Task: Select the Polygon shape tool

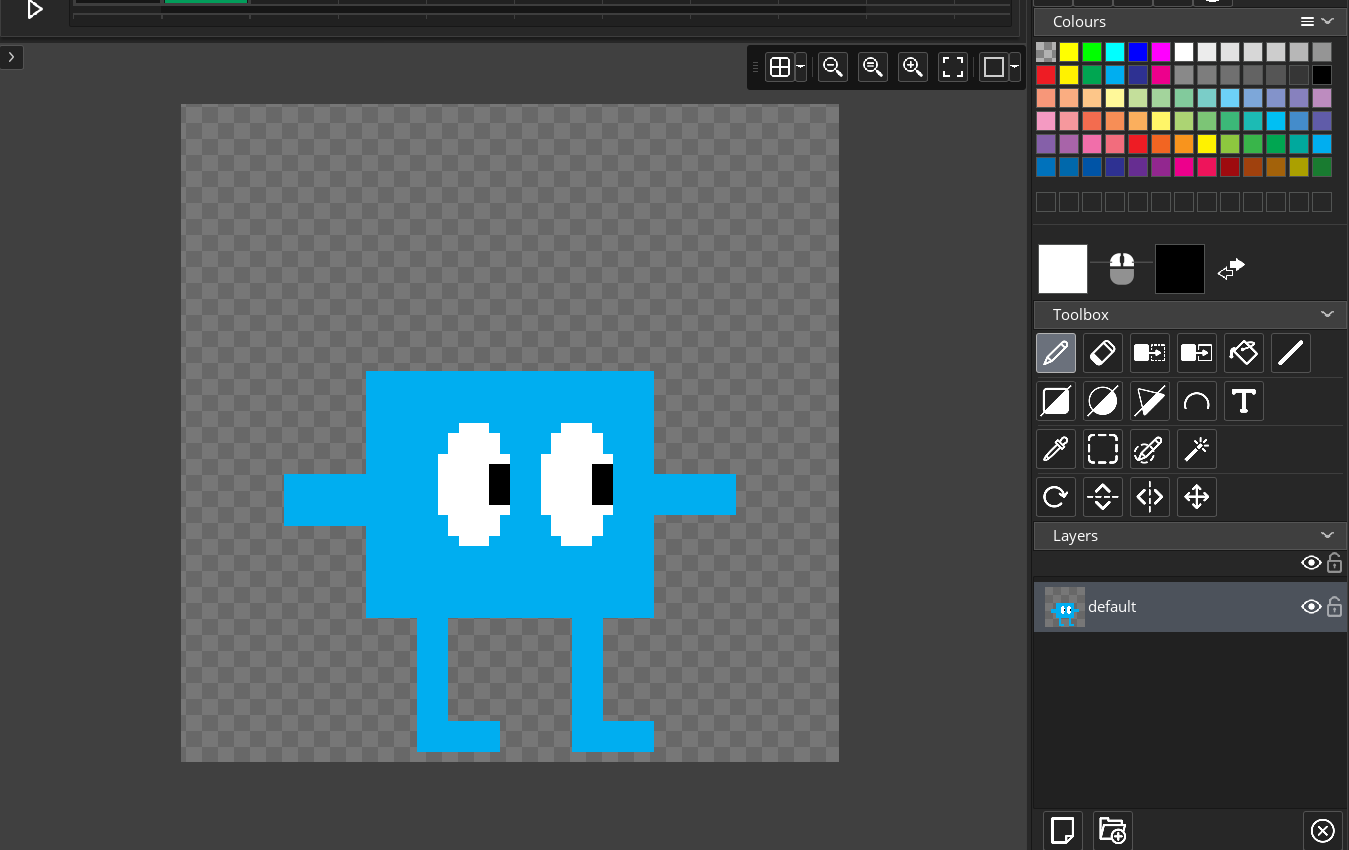Action: coord(1150,401)
